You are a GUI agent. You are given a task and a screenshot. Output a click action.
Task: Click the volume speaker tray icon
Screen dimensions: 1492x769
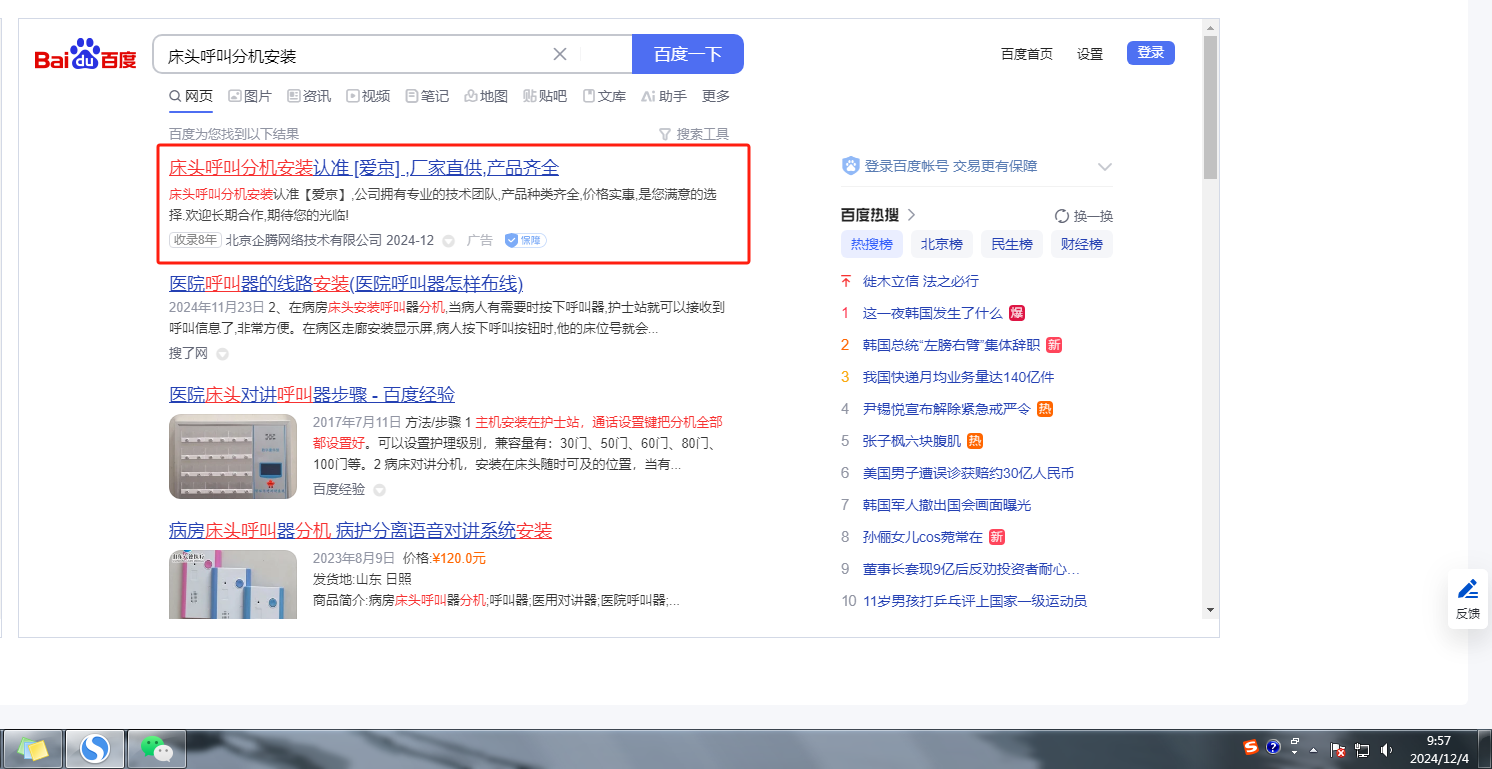1387,749
